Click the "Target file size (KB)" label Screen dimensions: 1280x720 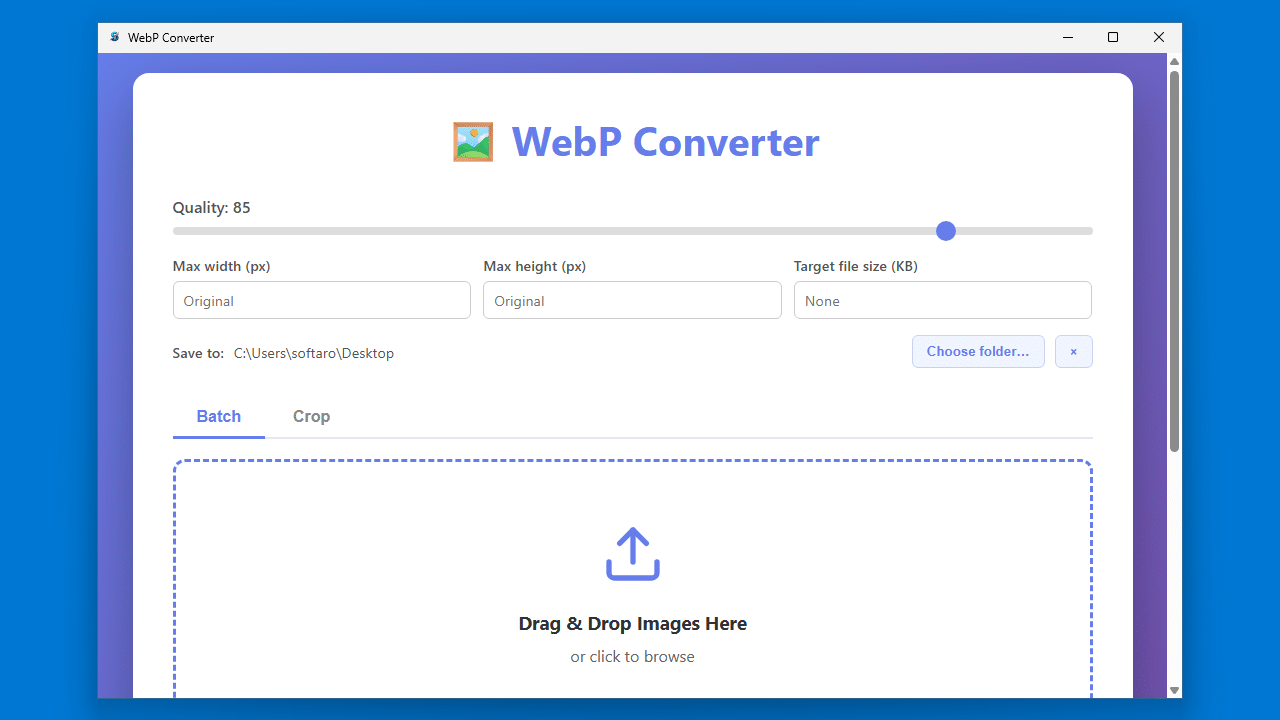pyautogui.click(x=856, y=267)
